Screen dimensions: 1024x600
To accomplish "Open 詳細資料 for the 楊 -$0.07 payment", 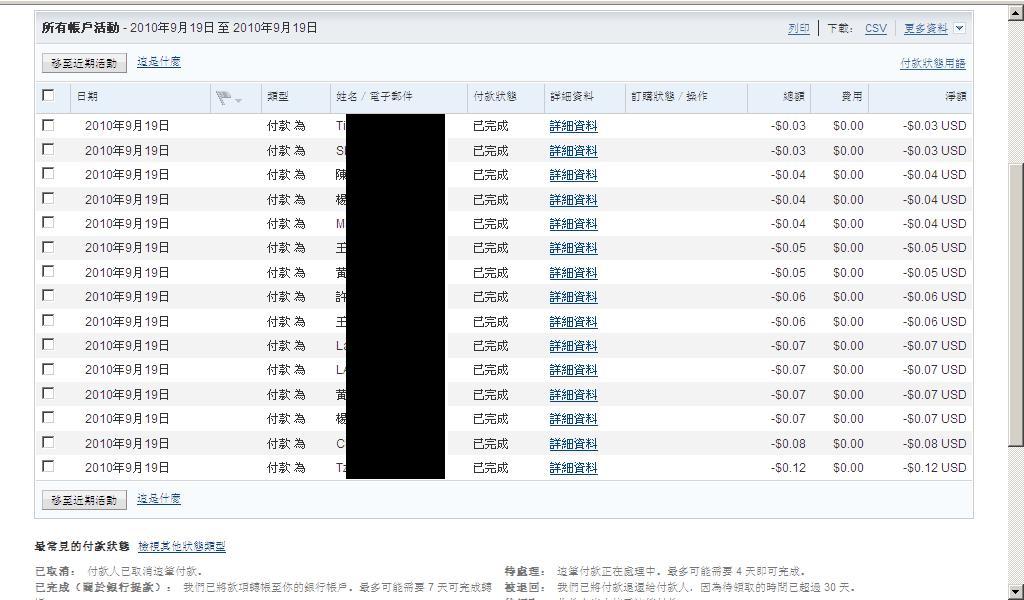I will 573,419.
